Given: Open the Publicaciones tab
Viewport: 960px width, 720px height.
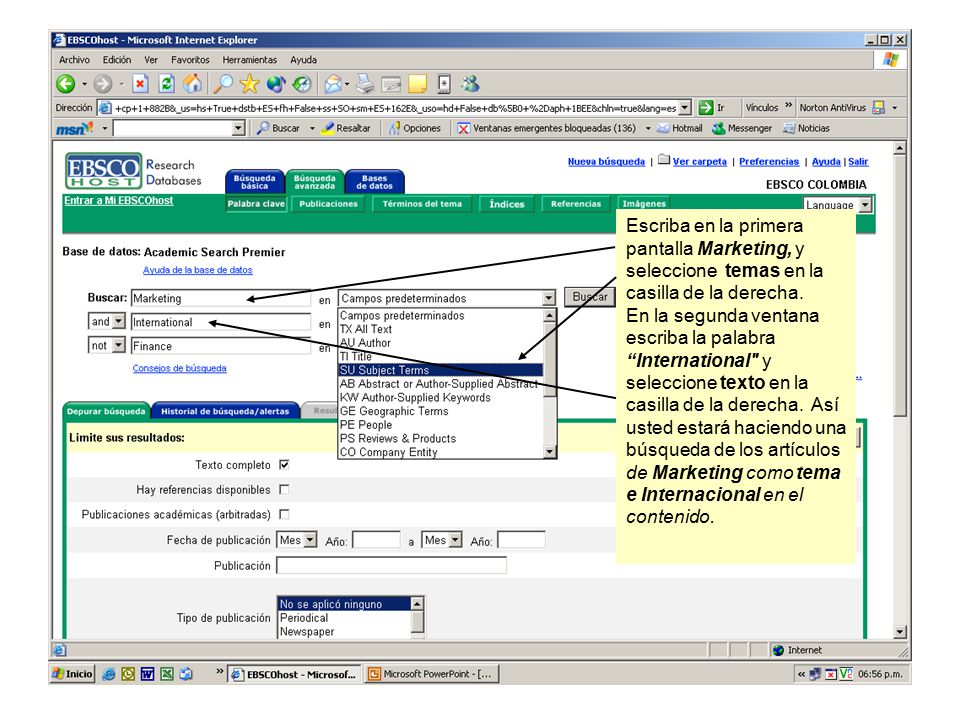Looking at the screenshot, I should coord(328,204).
